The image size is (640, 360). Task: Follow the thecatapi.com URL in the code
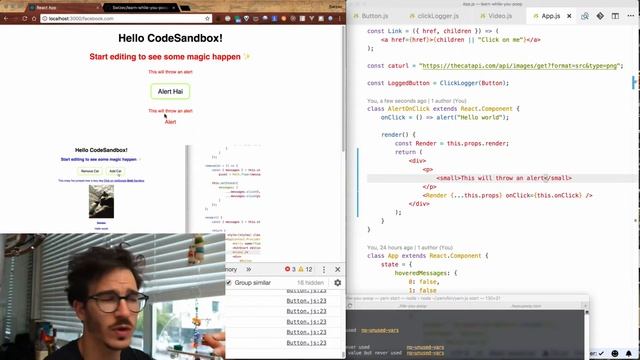520,66
